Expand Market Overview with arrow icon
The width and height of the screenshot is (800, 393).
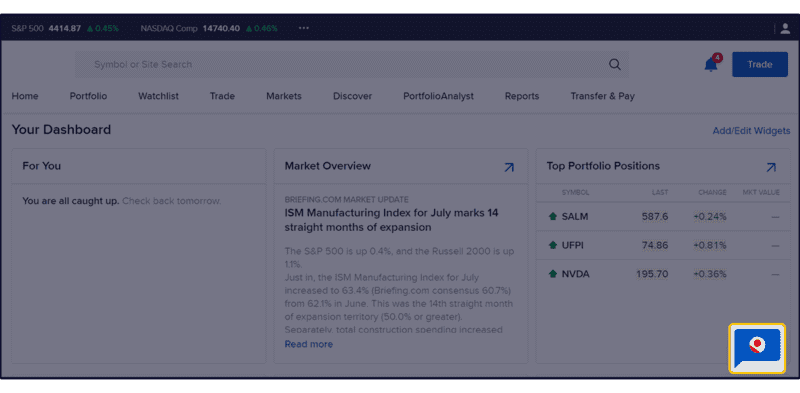coord(509,167)
